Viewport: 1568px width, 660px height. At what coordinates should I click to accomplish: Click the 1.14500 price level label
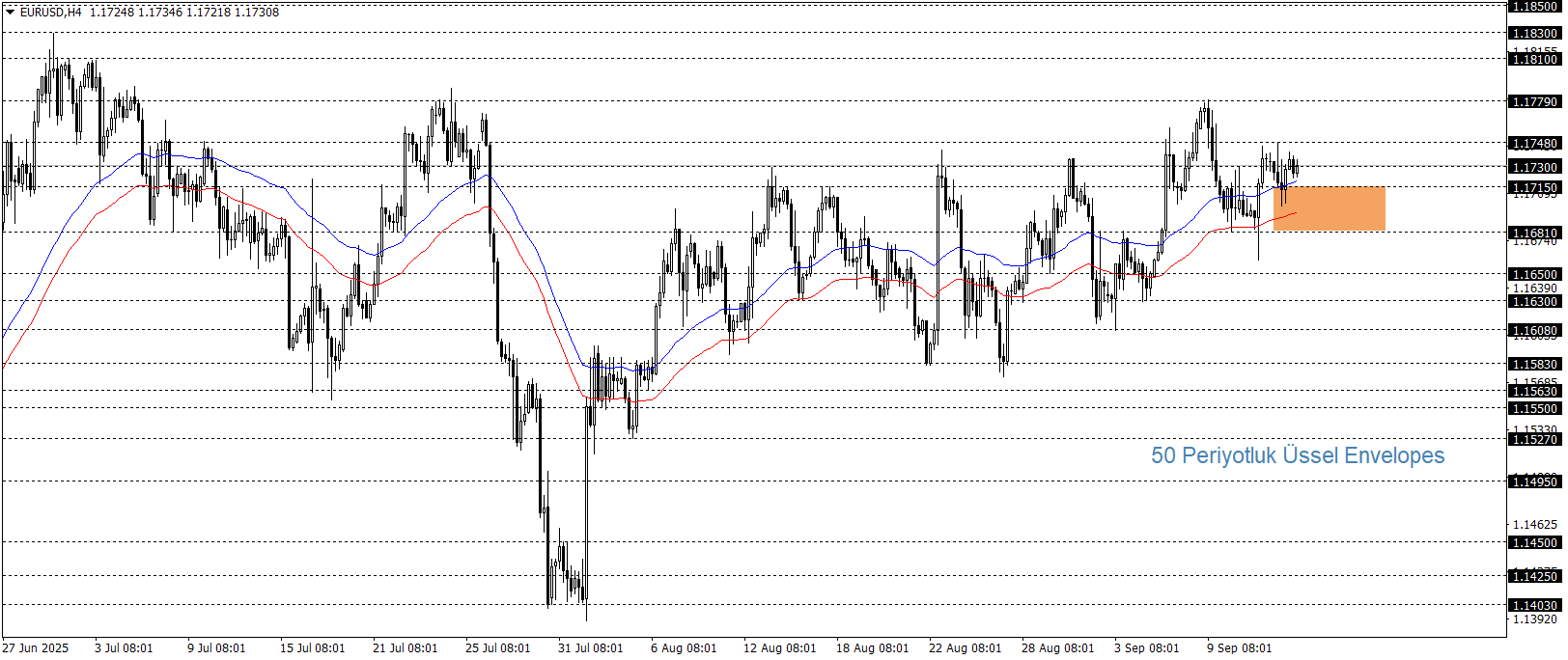[1535, 542]
